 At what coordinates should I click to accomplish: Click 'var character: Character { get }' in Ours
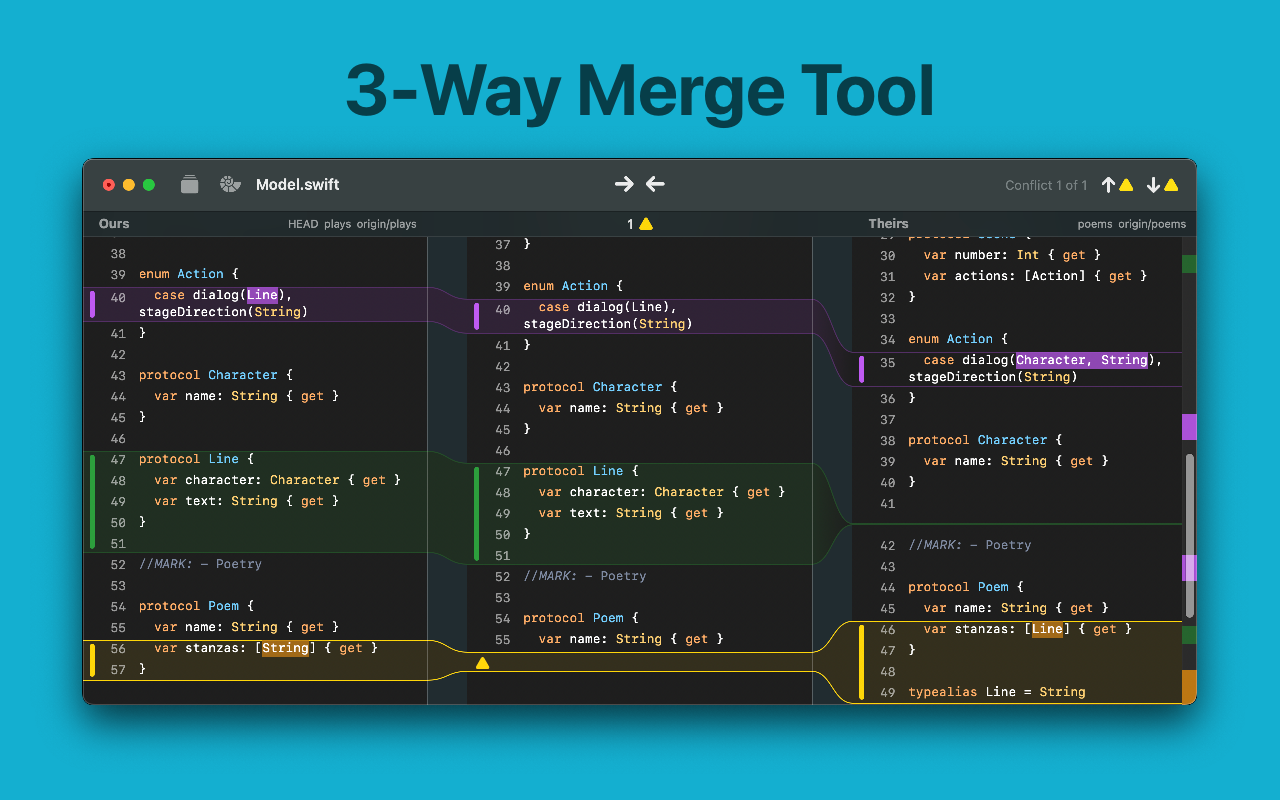click(277, 480)
